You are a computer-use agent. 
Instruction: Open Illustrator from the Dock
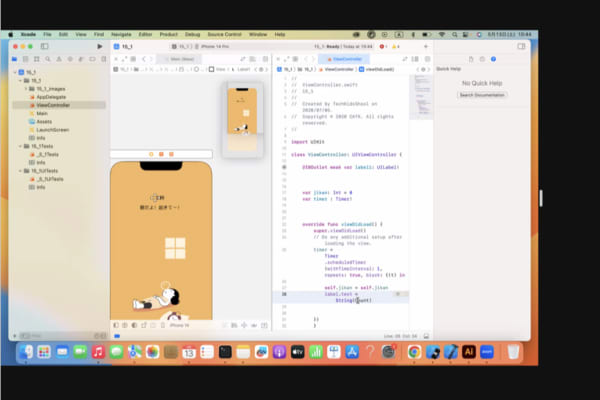point(469,352)
